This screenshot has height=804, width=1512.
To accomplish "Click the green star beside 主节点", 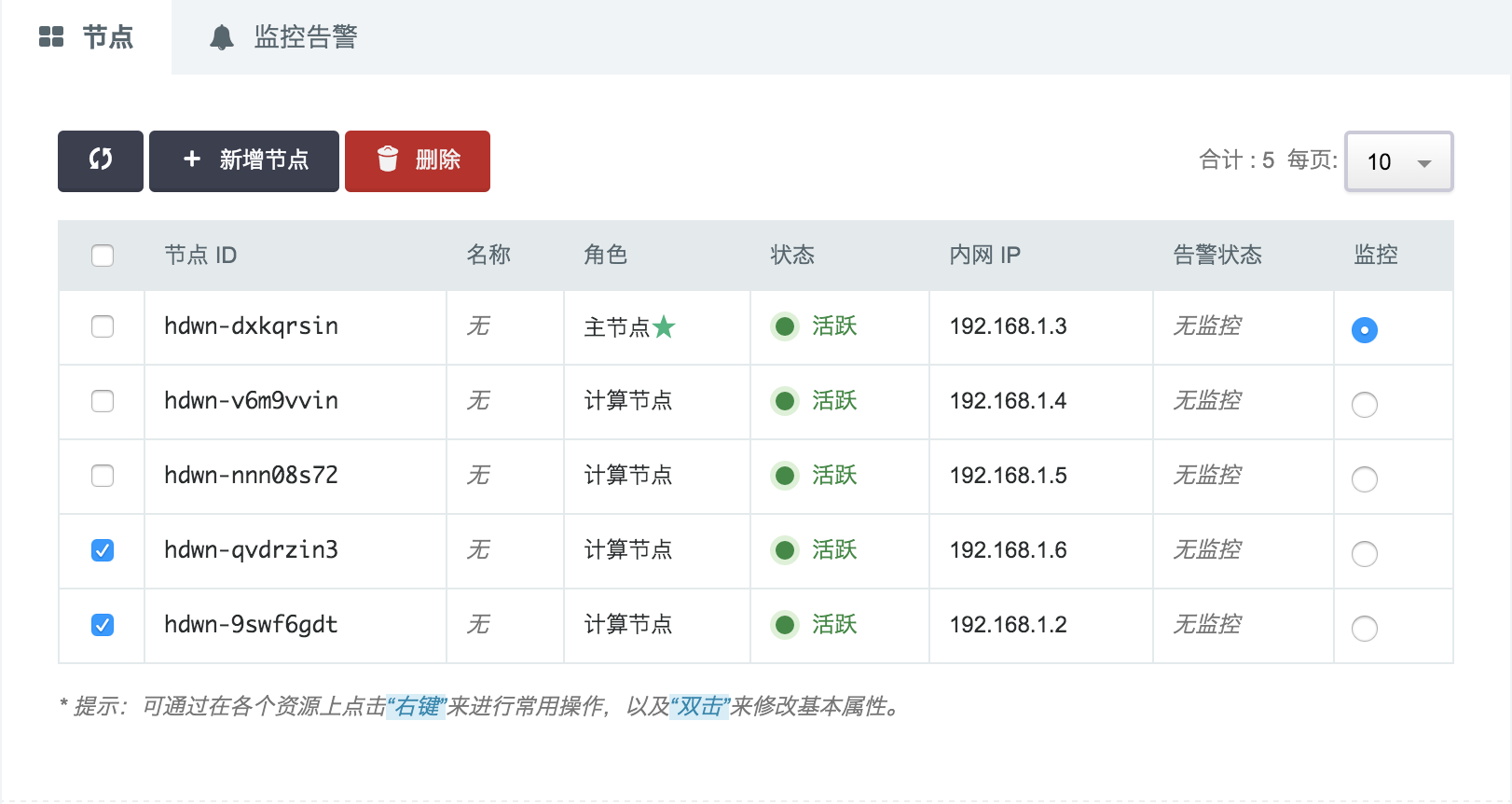I will 664,326.
